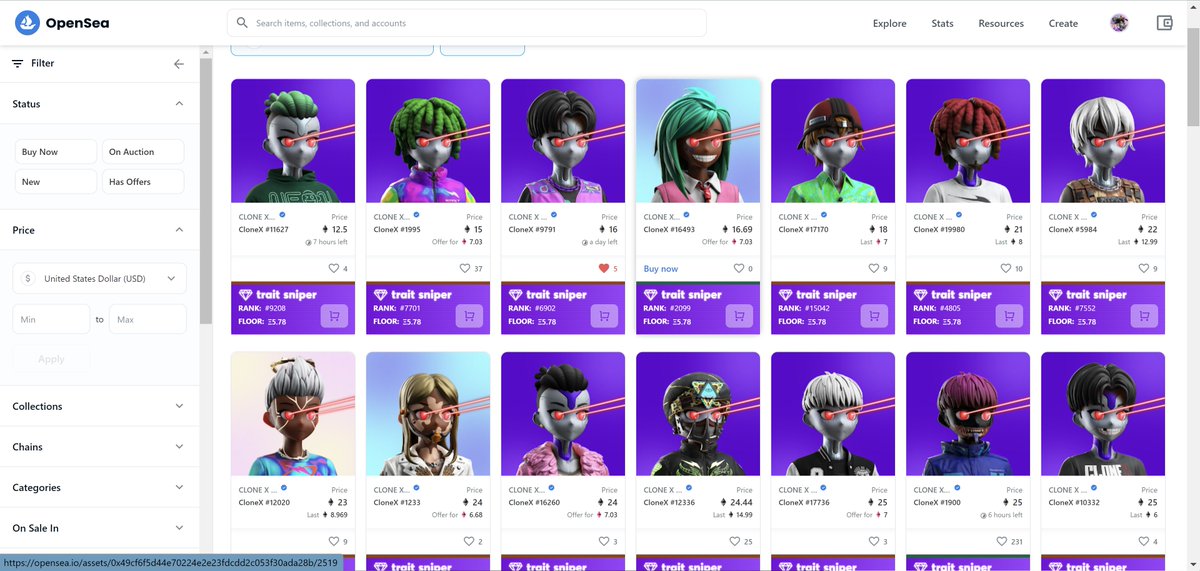Click the Max price input field
This screenshot has height=571, width=1200.
pyautogui.click(x=148, y=319)
